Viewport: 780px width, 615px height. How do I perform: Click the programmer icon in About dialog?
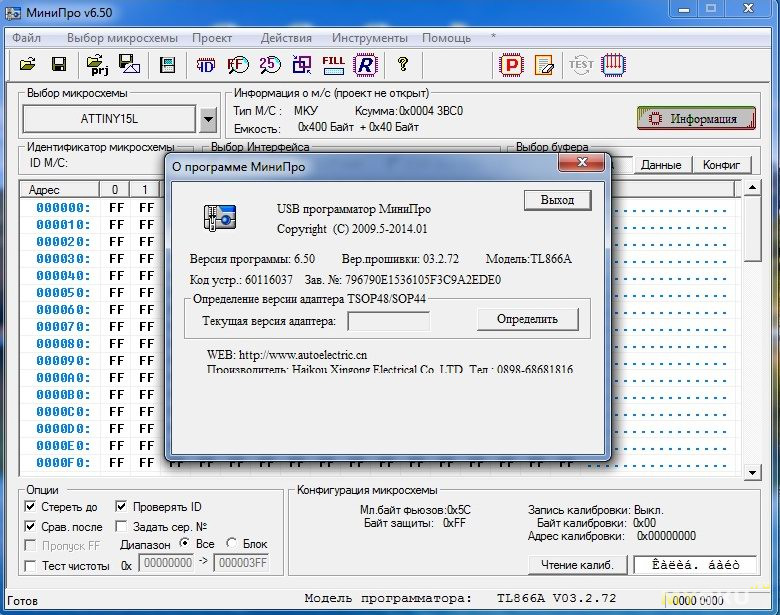219,217
